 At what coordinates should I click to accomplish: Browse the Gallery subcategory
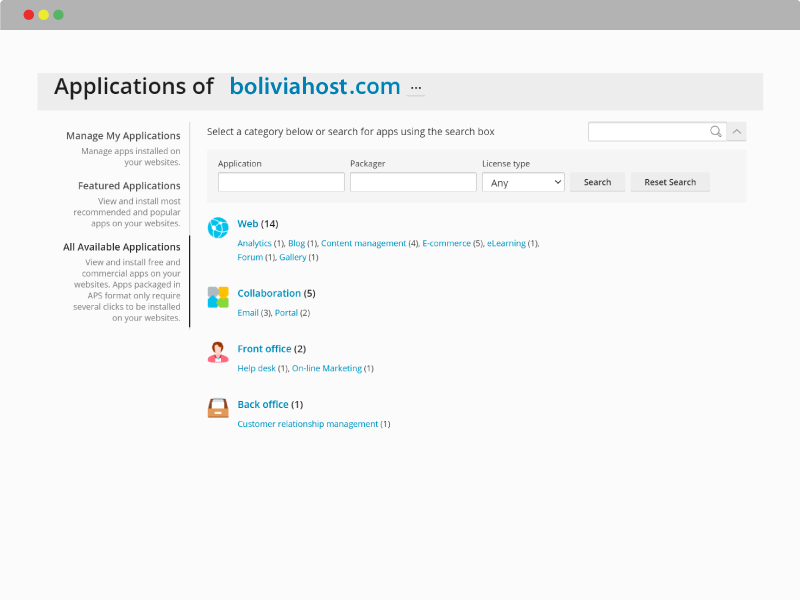coord(293,257)
